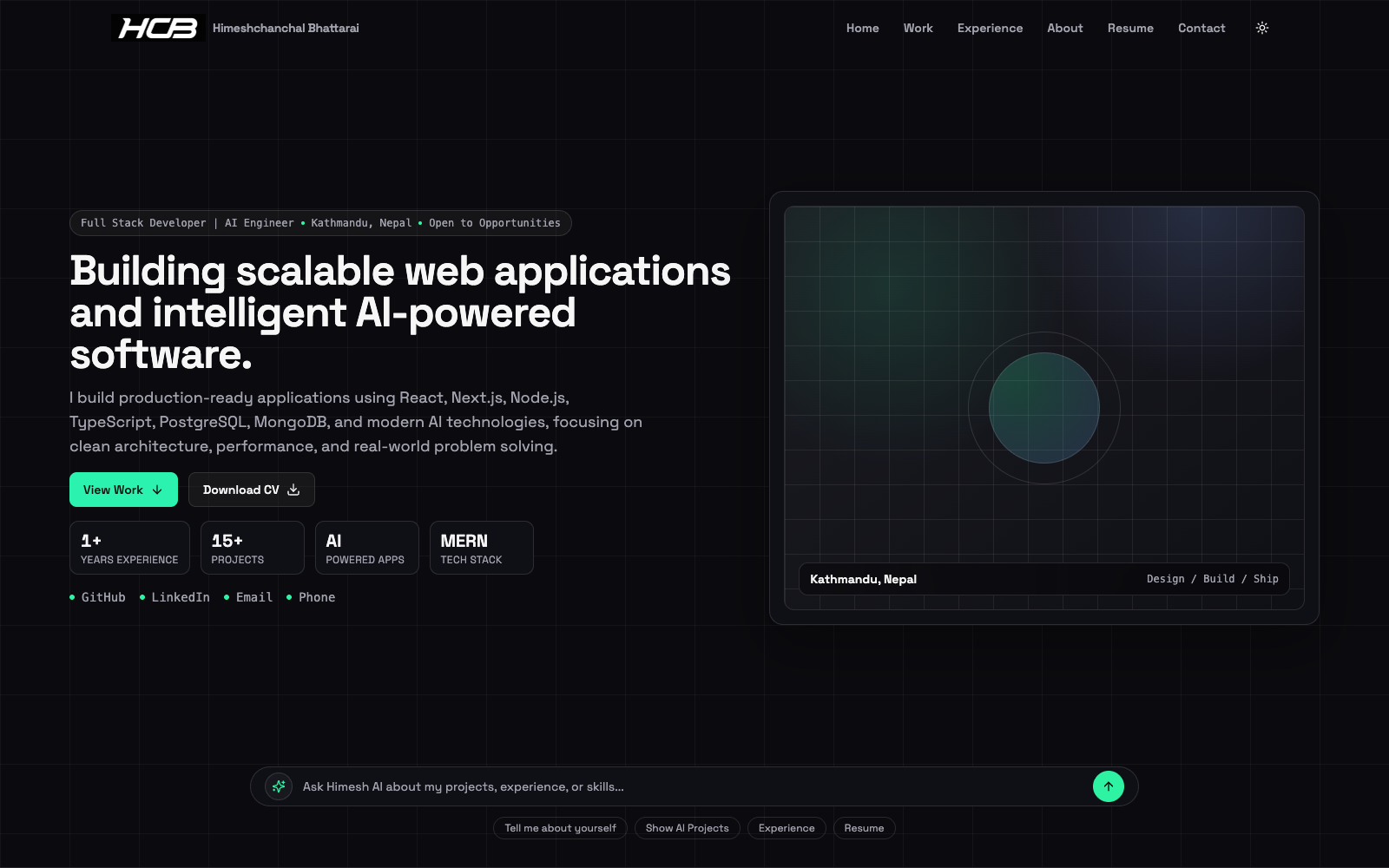Screen dimensions: 1389x868
Task: Go to the Contact section
Action: coord(1201,28)
